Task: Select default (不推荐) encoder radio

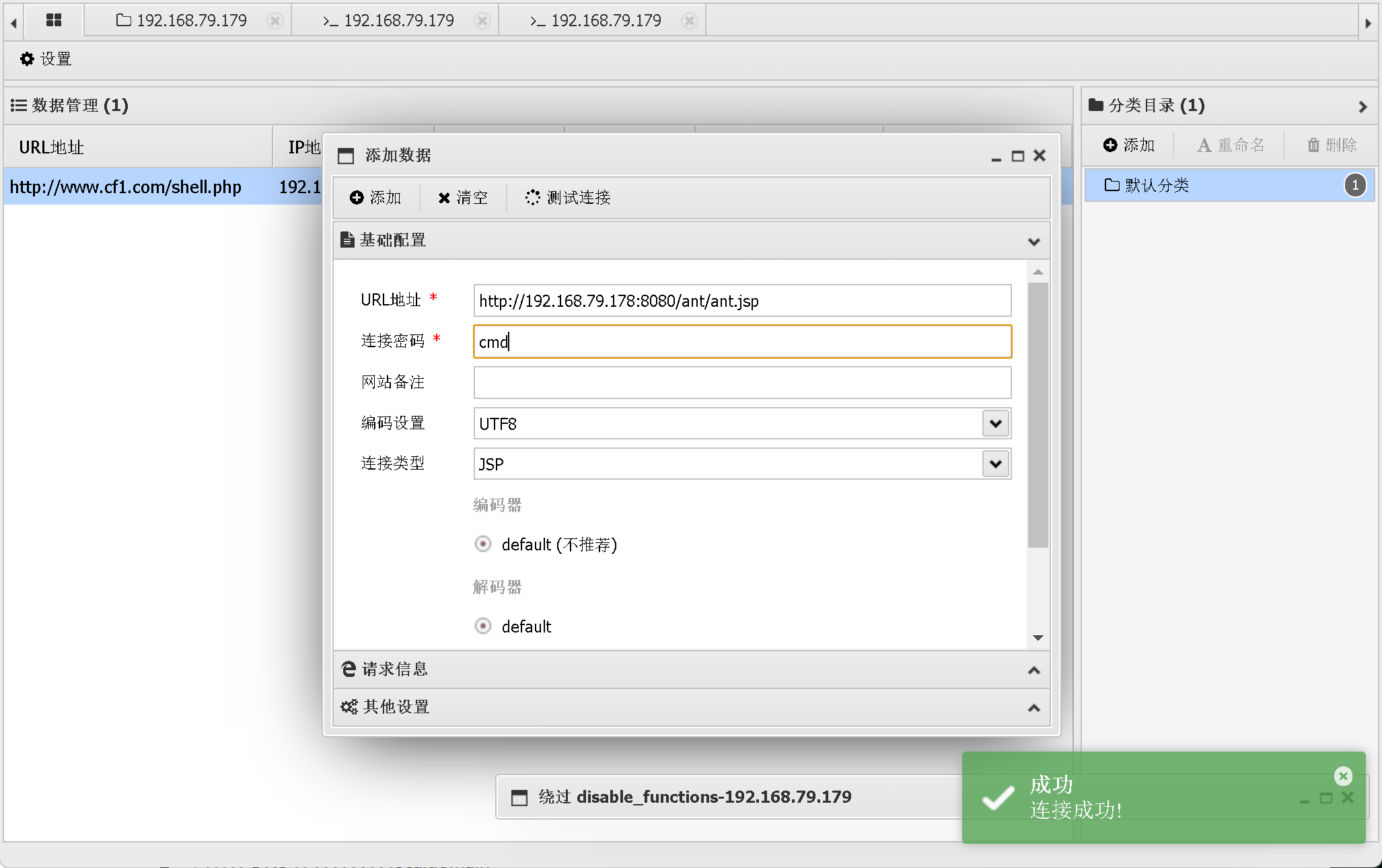Action: (482, 544)
